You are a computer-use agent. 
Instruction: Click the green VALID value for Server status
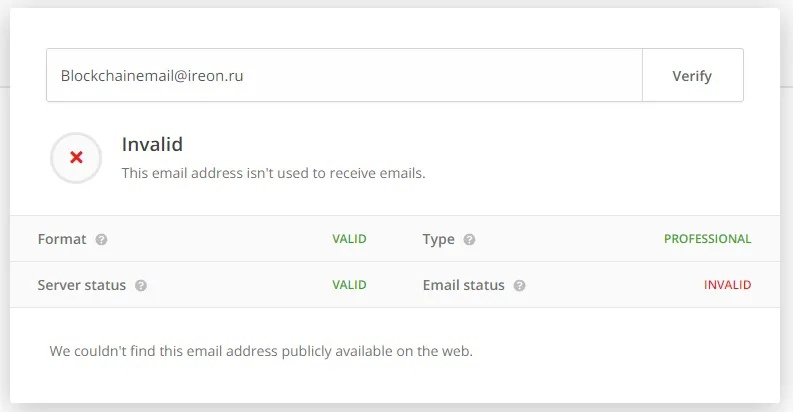coord(349,285)
